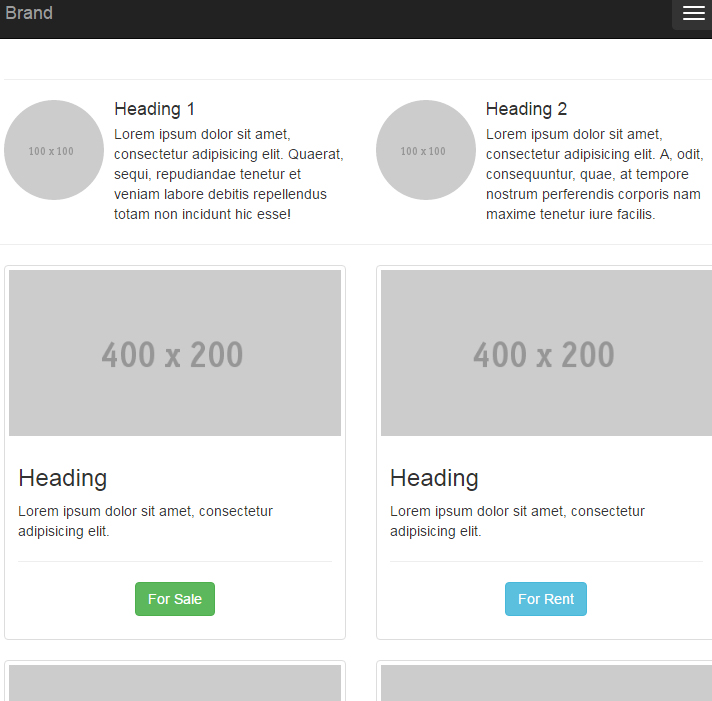The width and height of the screenshot is (712, 701).
Task: Click the paragraph text under Heading 1
Action: click(x=228, y=174)
